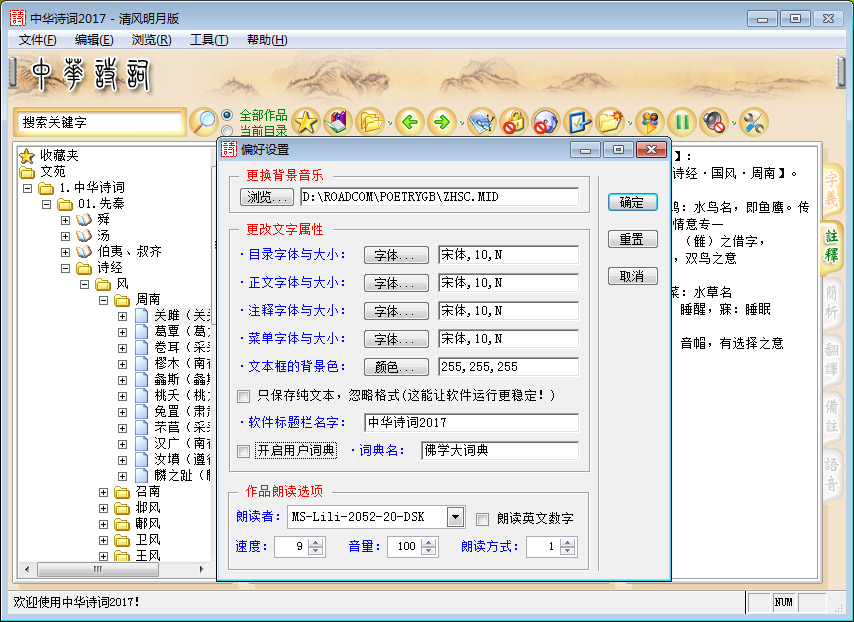Switch to the 简析 side tab
854x622 pixels.
831,302
